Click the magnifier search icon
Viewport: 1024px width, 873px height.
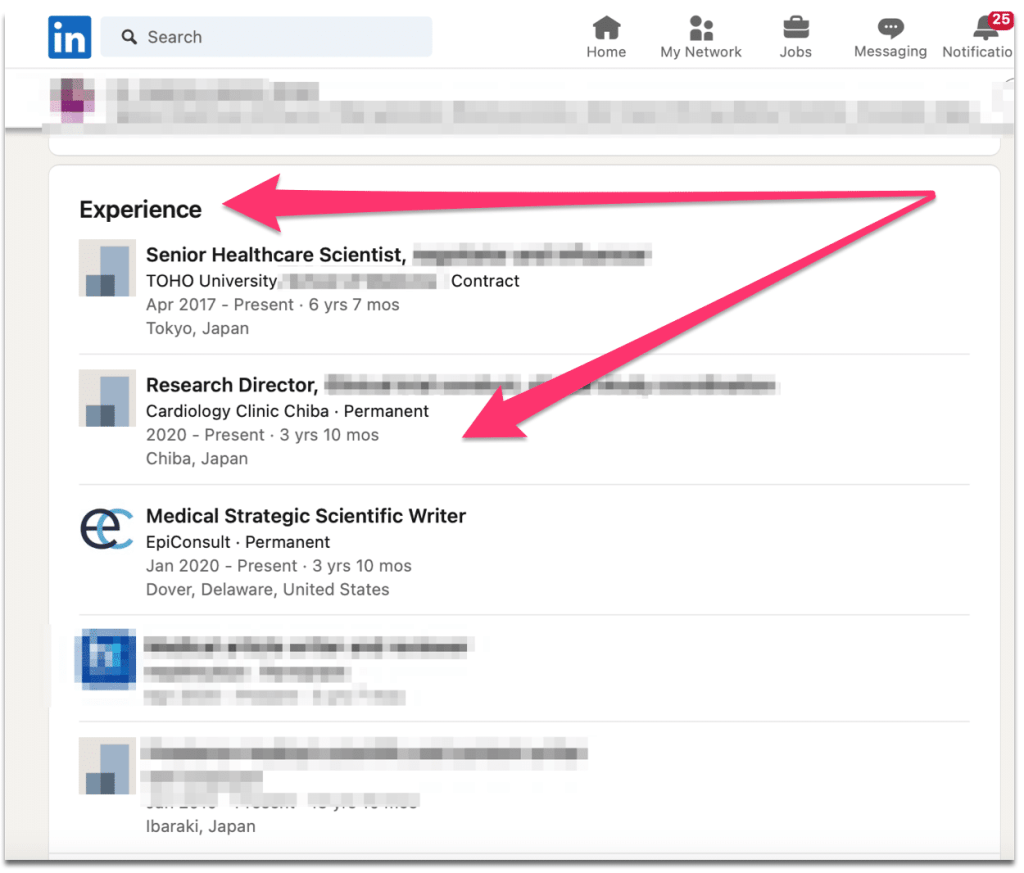(x=129, y=37)
